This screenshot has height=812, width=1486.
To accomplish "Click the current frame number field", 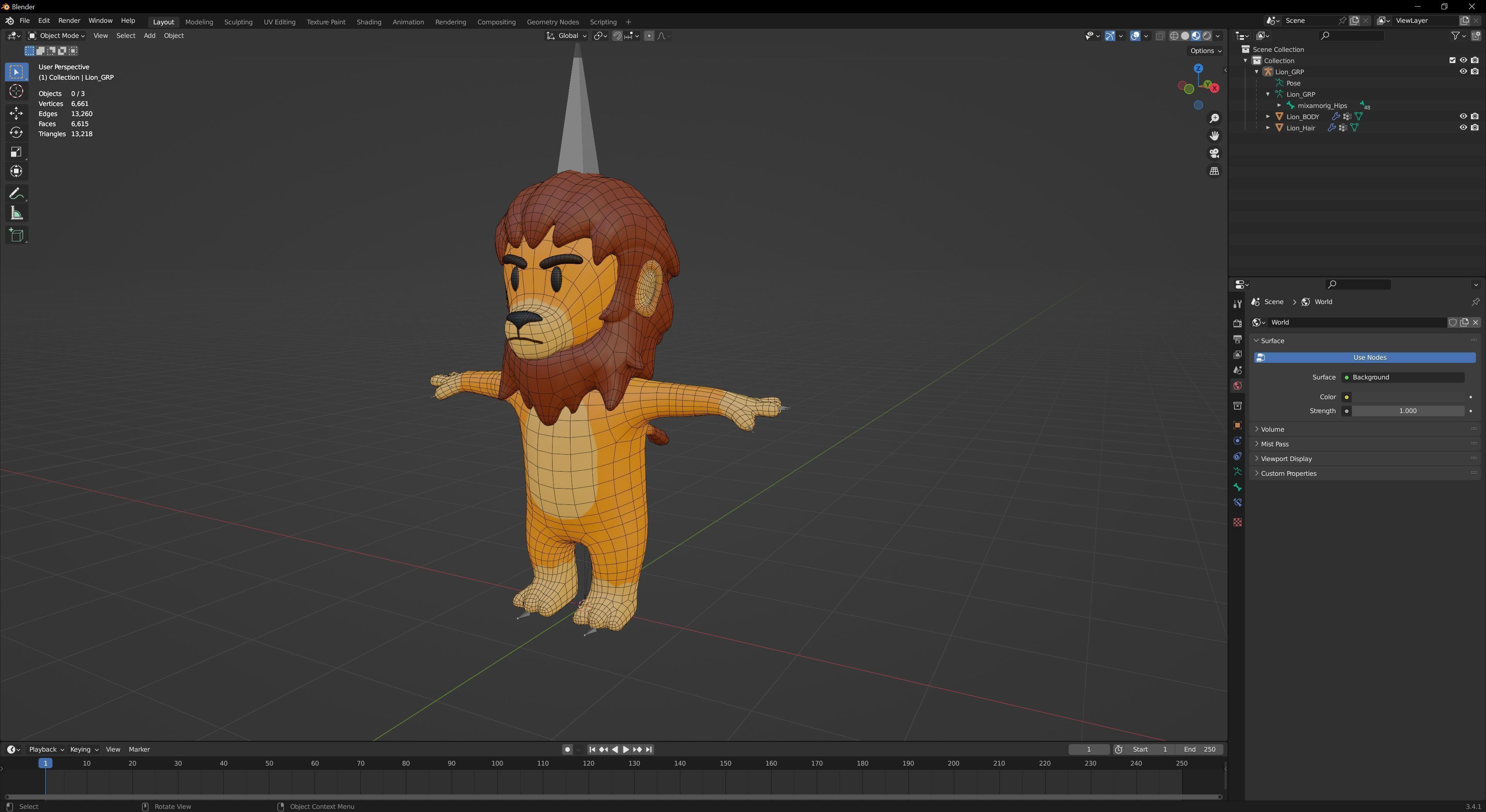I will click(x=1089, y=749).
